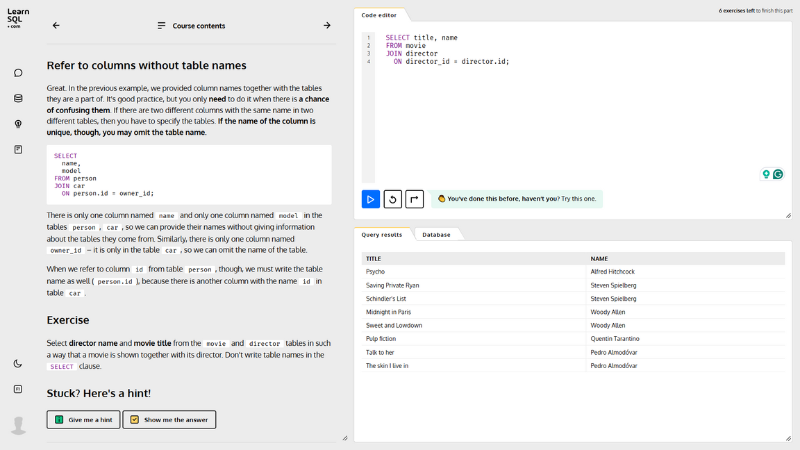Image resolution: width=800 pixels, height=450 pixels.
Task: Open the database icon in the sidebar
Action: point(18,98)
